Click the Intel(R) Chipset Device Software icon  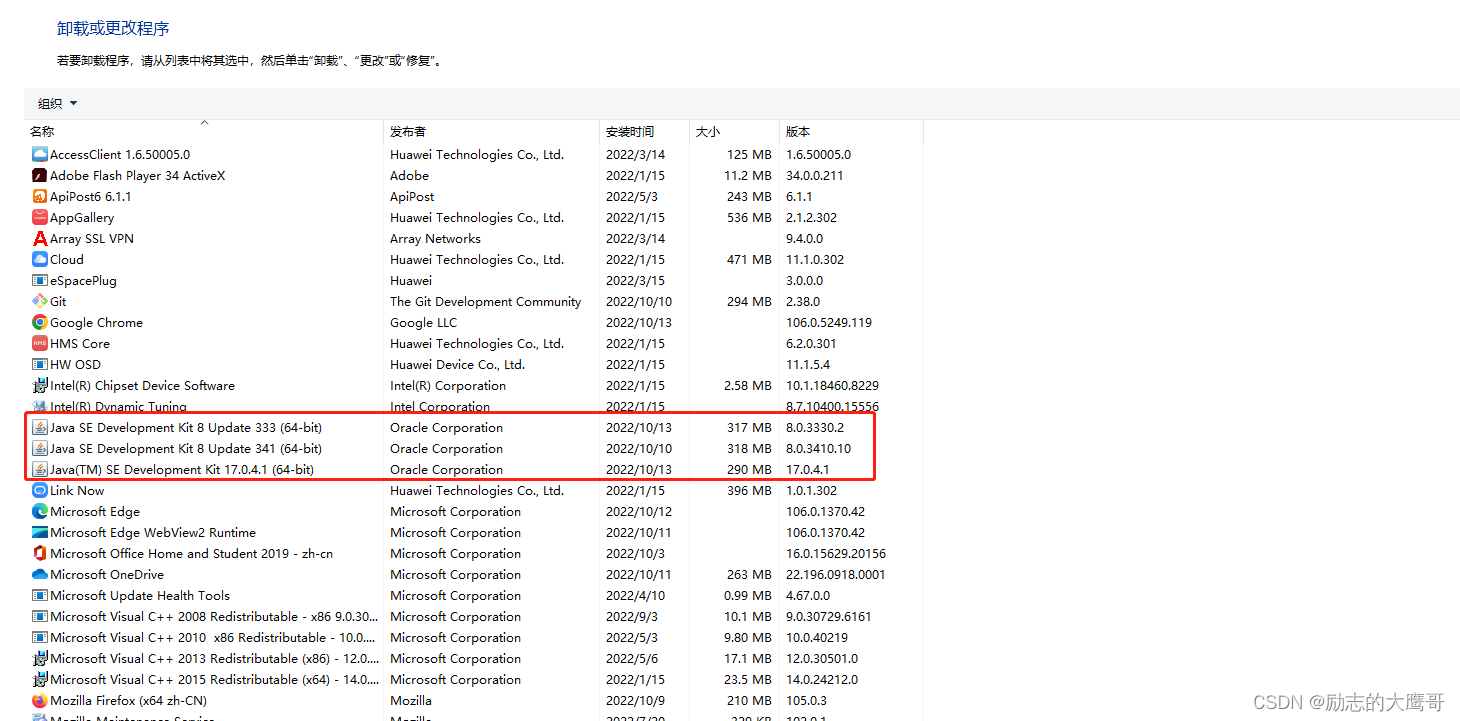tap(40, 385)
